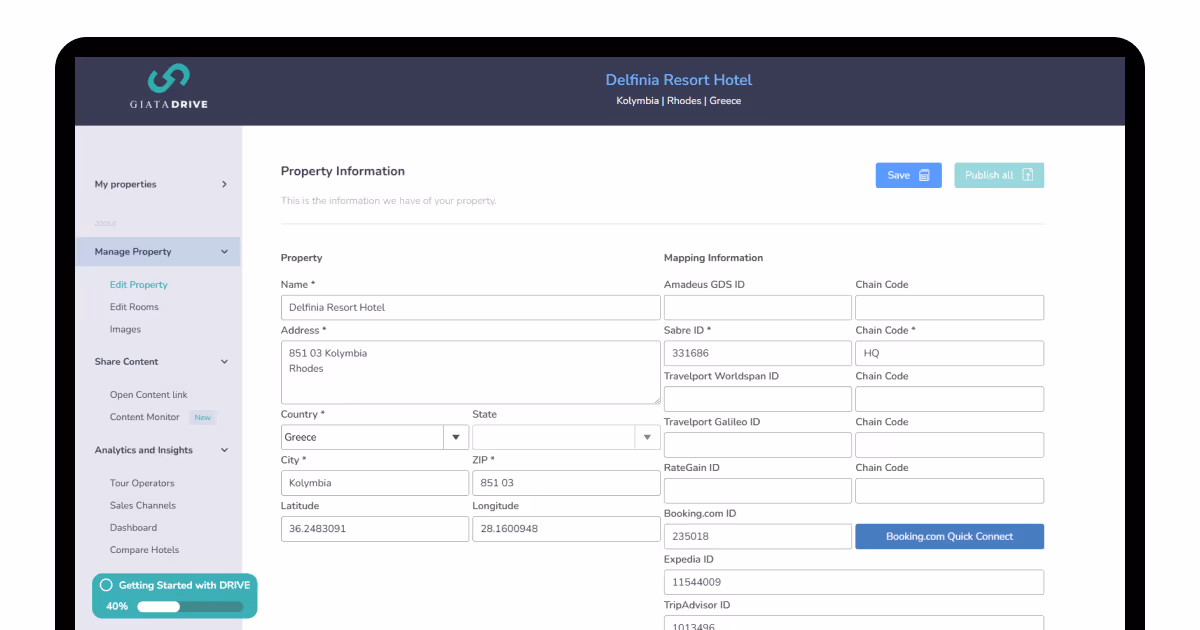The image size is (1200, 630).
Task: Click the Expedia ID field
Action: point(854,582)
